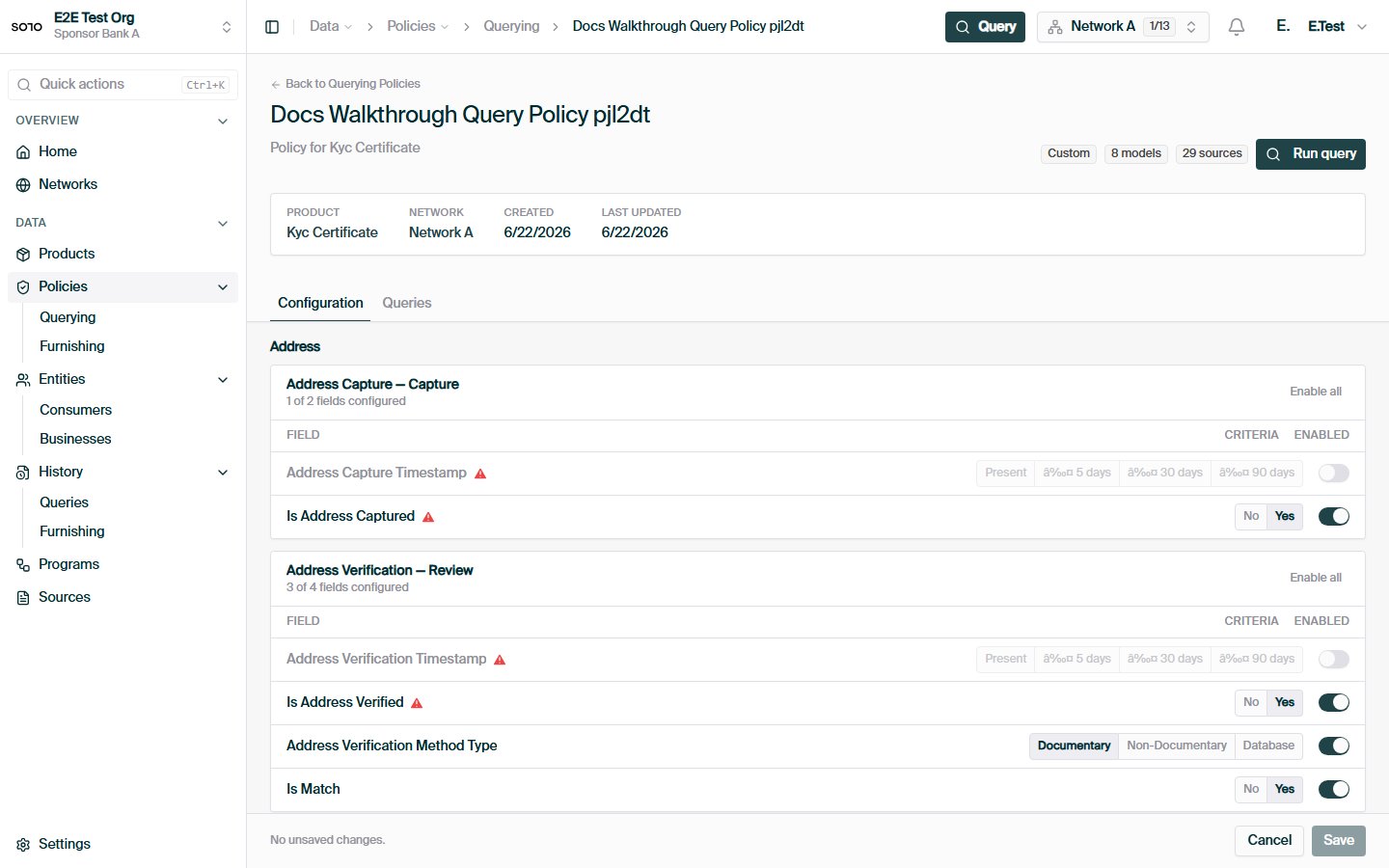Viewport: 1389px width, 868px height.
Task: Select Database verification method
Action: click(1268, 746)
